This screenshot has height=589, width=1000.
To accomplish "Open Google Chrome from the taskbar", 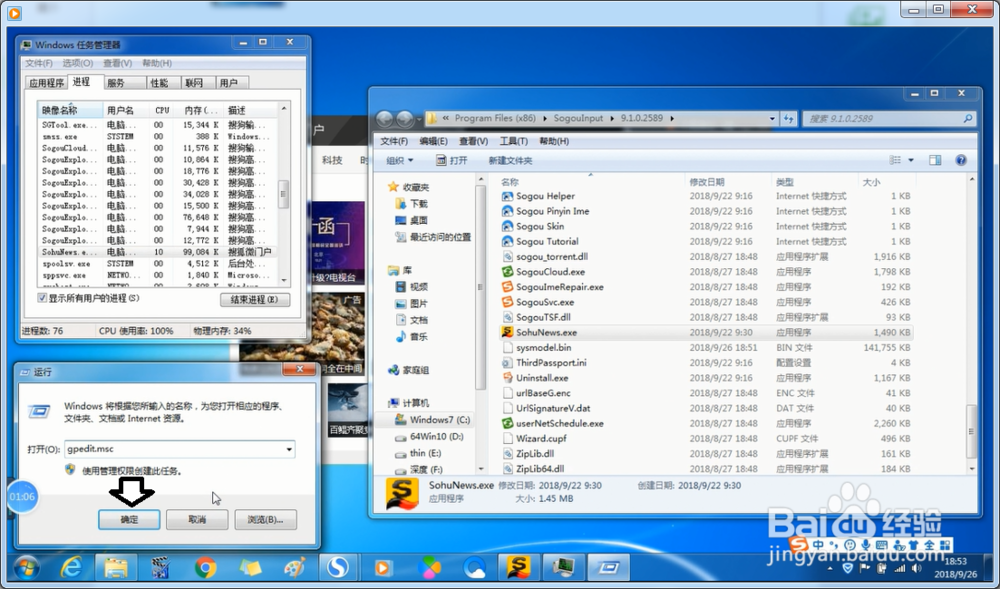I will (205, 567).
